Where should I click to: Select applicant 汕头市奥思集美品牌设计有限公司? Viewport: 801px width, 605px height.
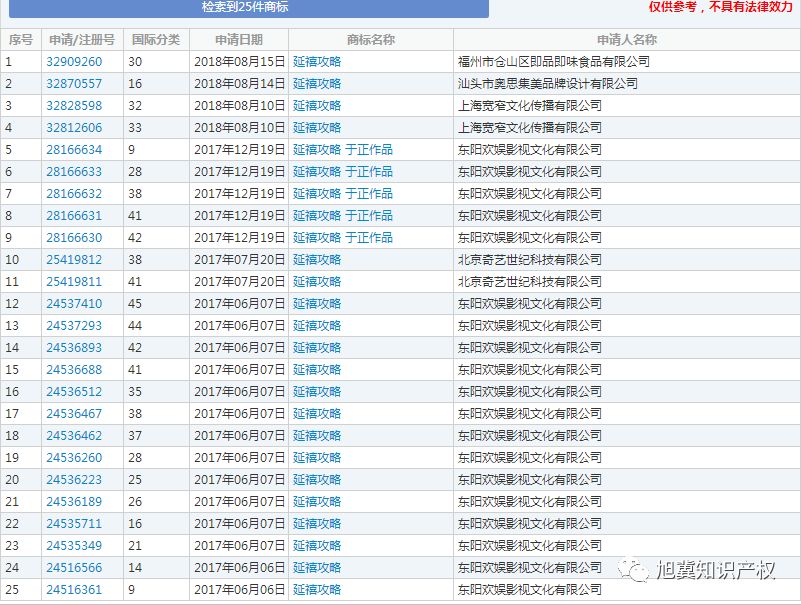pyautogui.click(x=548, y=84)
